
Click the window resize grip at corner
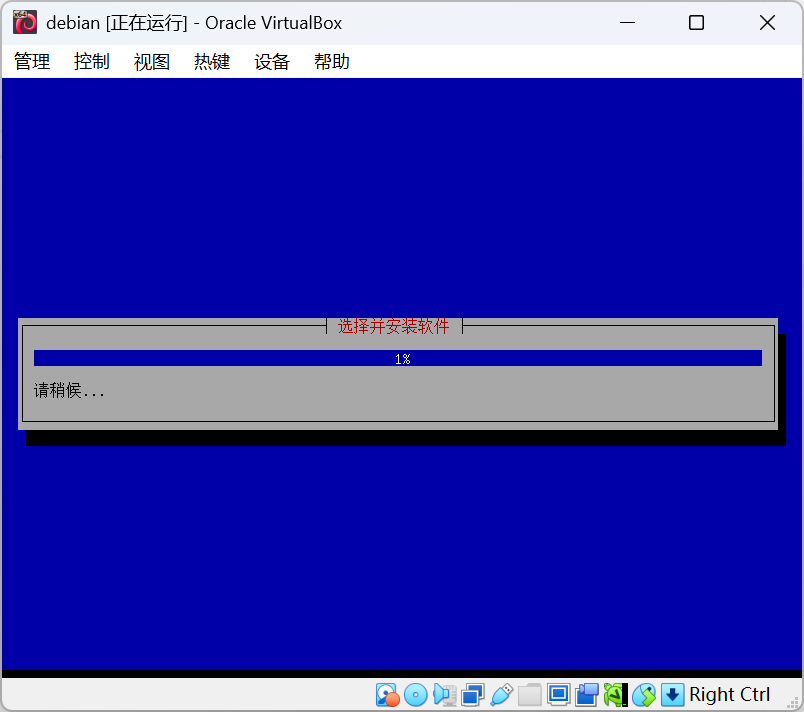(793, 702)
